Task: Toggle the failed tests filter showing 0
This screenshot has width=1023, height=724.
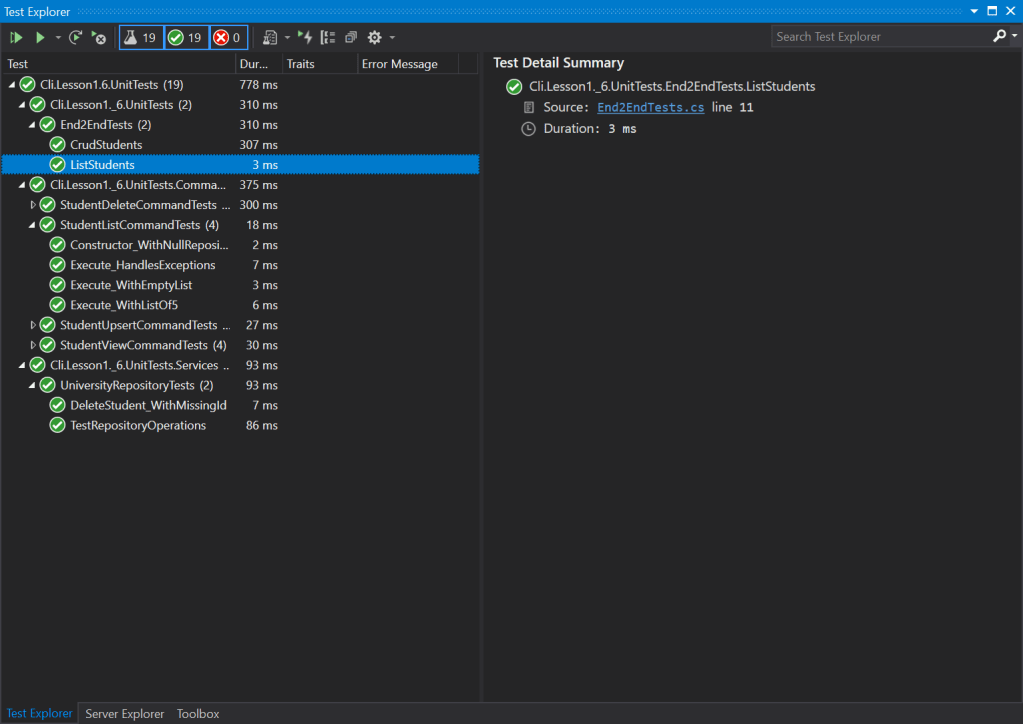Action: 228,37
